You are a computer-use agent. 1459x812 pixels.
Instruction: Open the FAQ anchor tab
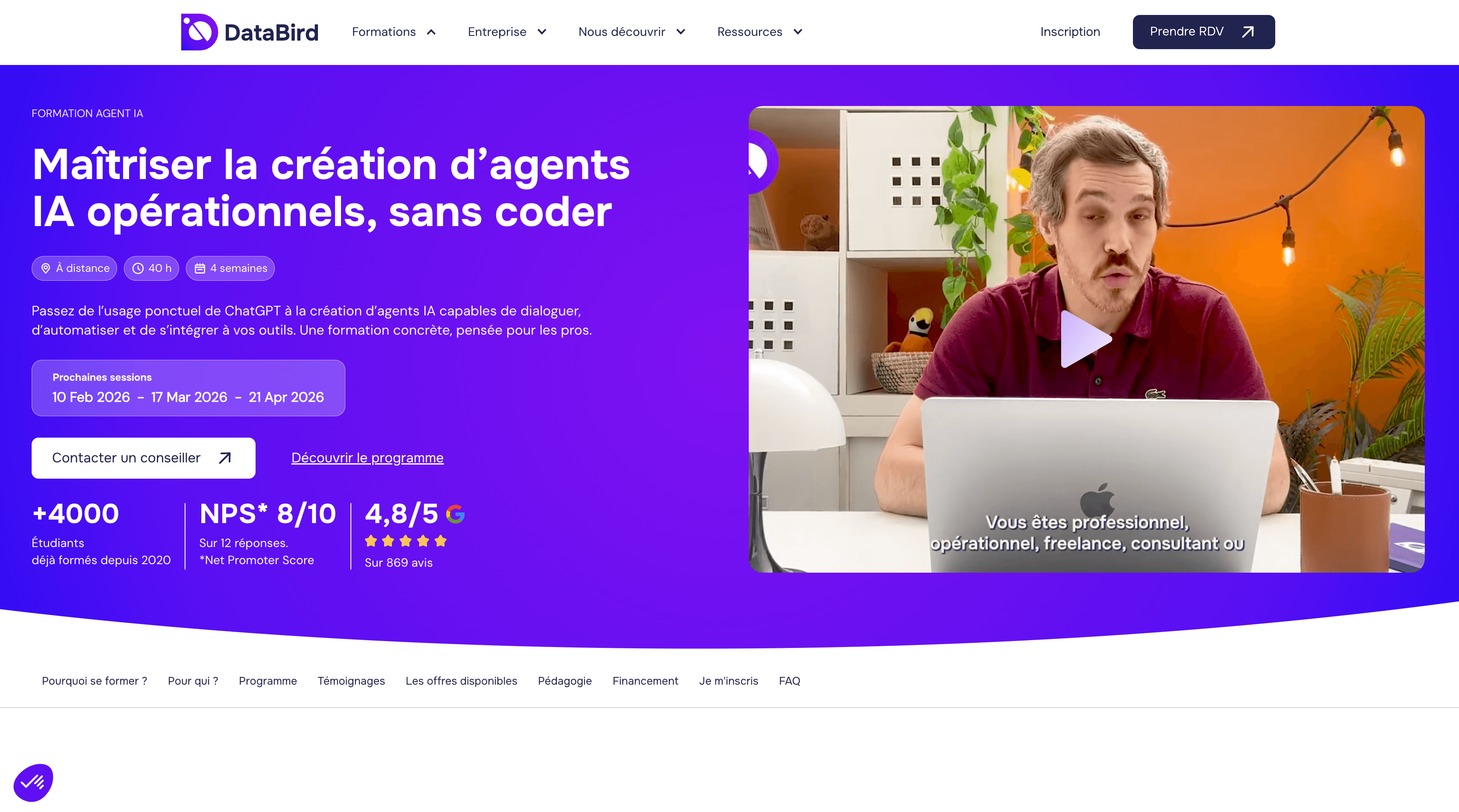789,681
